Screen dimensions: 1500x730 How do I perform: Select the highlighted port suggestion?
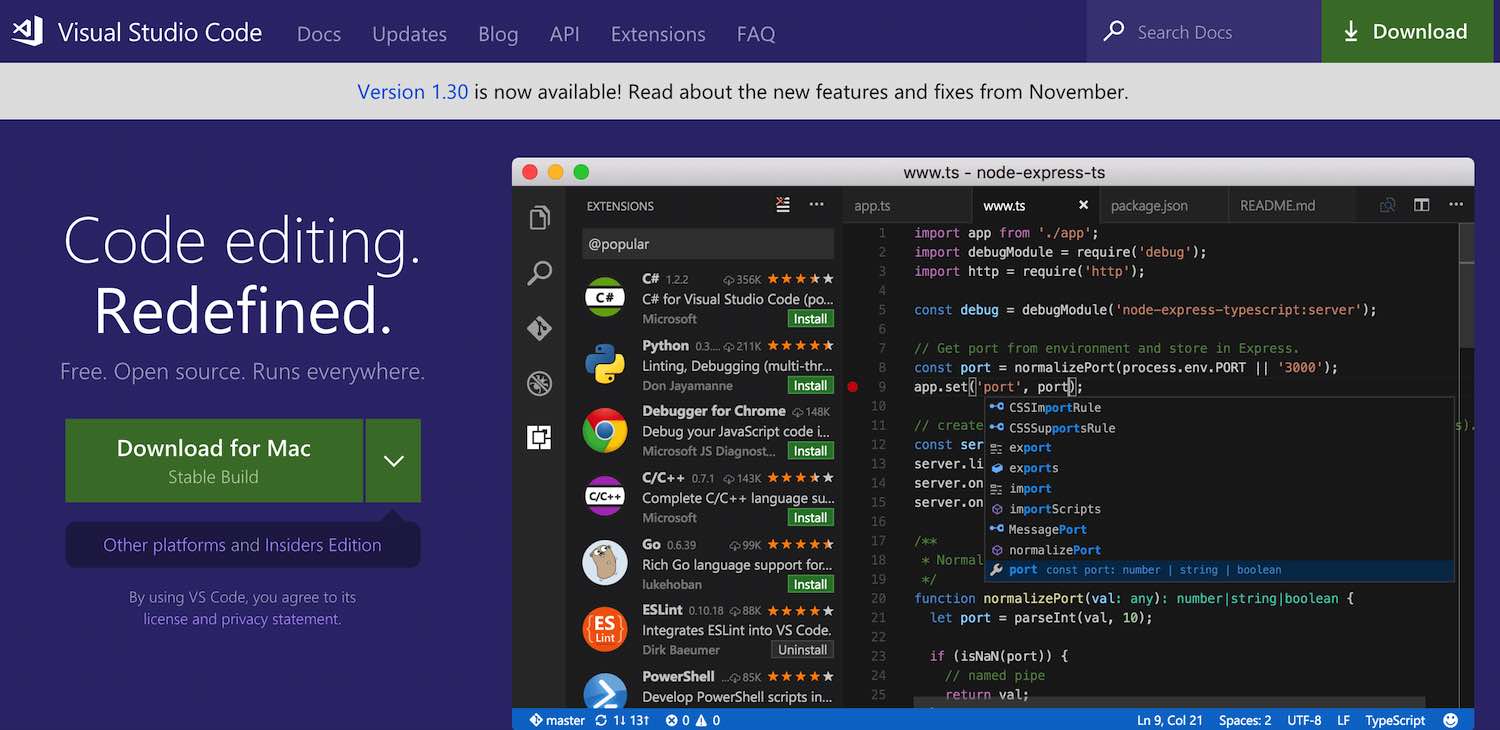click(1220, 570)
